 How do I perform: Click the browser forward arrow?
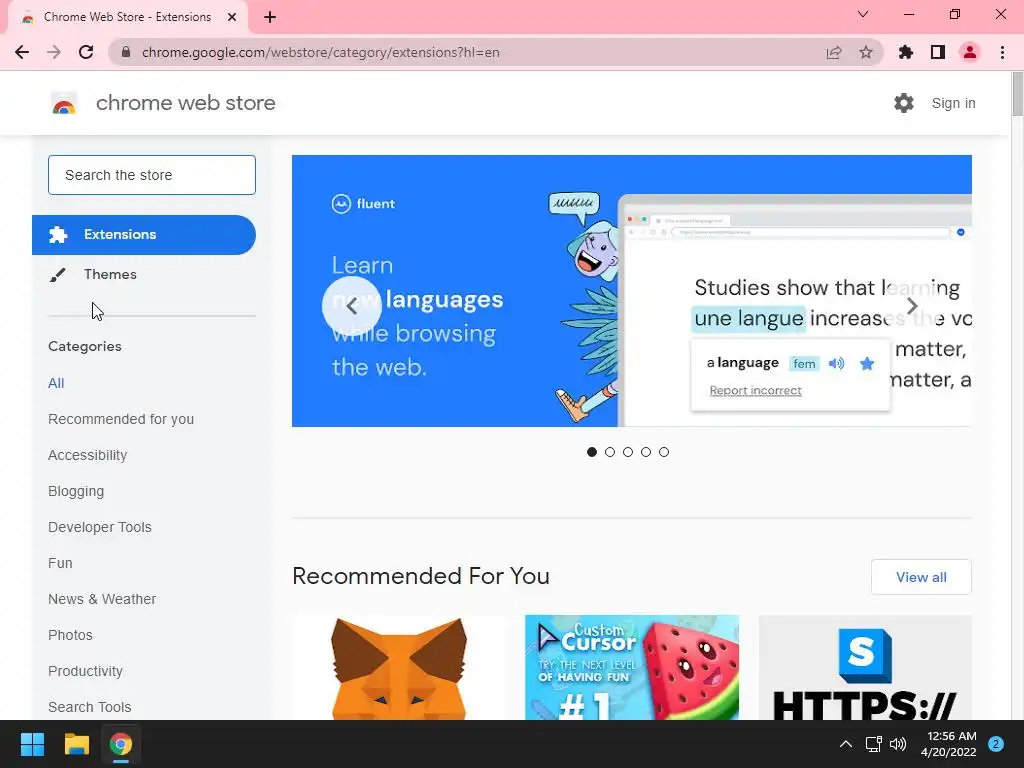point(54,52)
